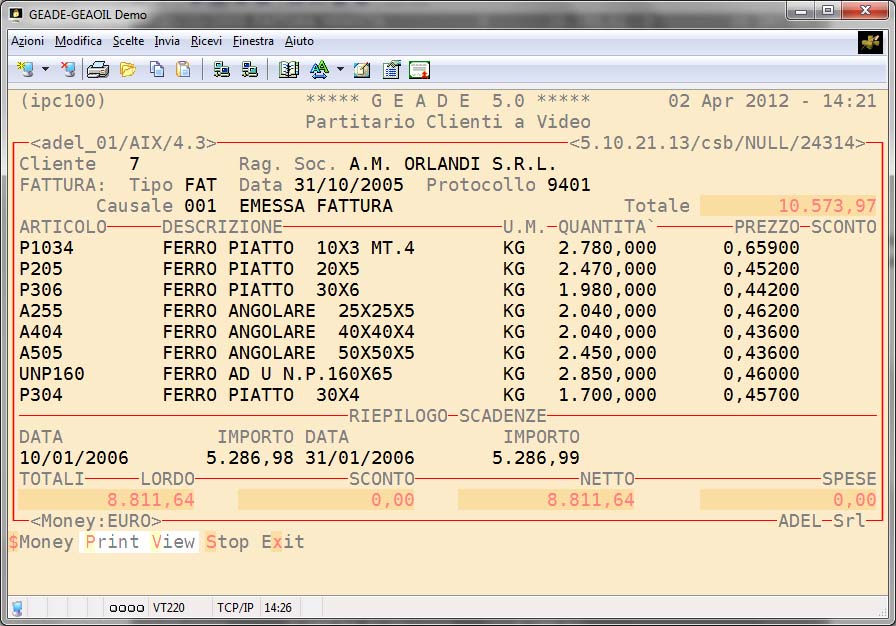This screenshot has height=626, width=896.
Task: Click the connection status icon in status bar
Action: pyautogui.click(x=18, y=608)
